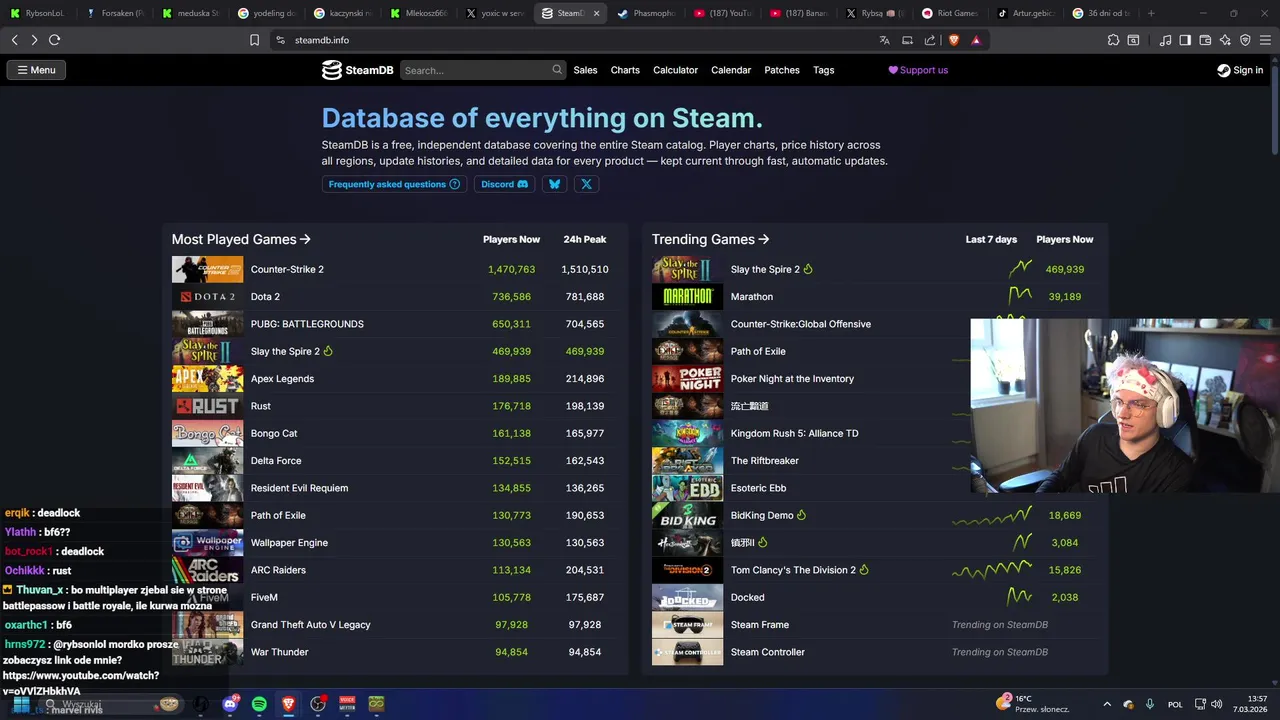Image resolution: width=1280 pixels, height=720 pixels.
Task: Open Poker Night at the Inventory
Action: pos(792,379)
